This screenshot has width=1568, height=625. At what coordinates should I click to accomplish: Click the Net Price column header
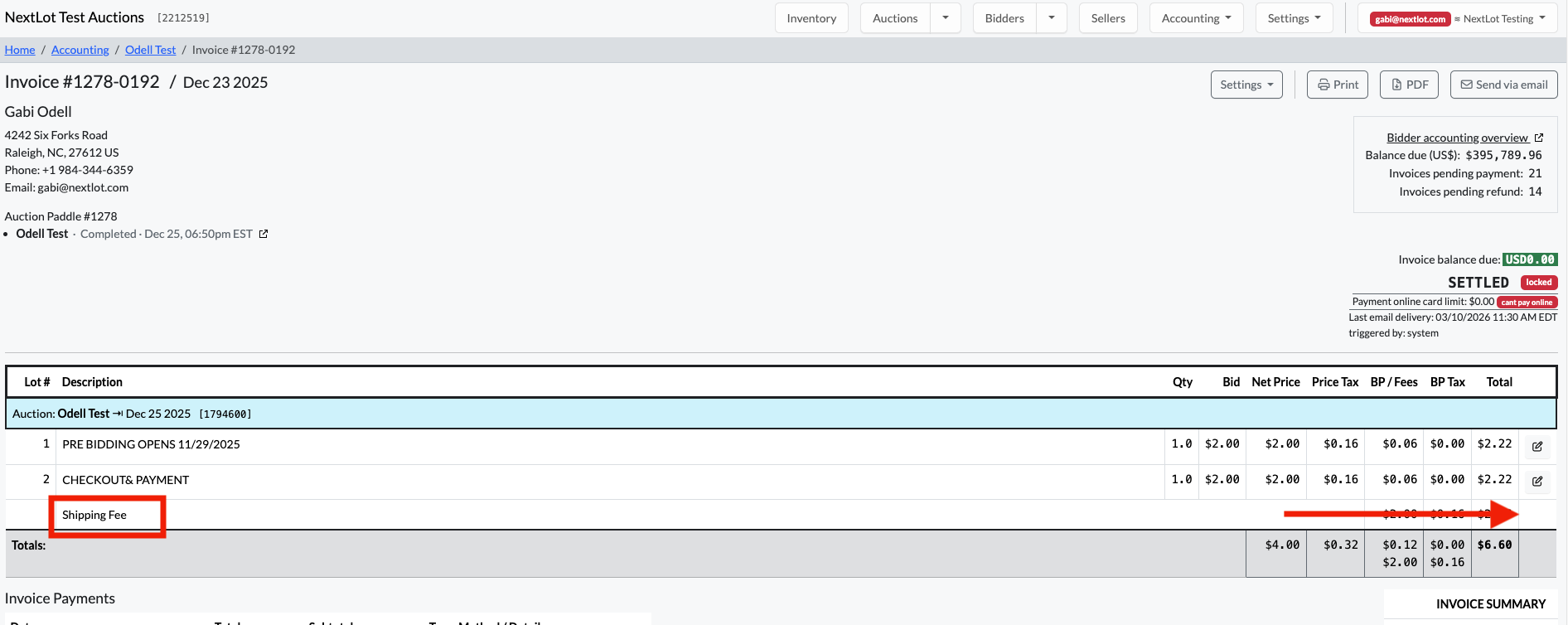(x=1275, y=382)
